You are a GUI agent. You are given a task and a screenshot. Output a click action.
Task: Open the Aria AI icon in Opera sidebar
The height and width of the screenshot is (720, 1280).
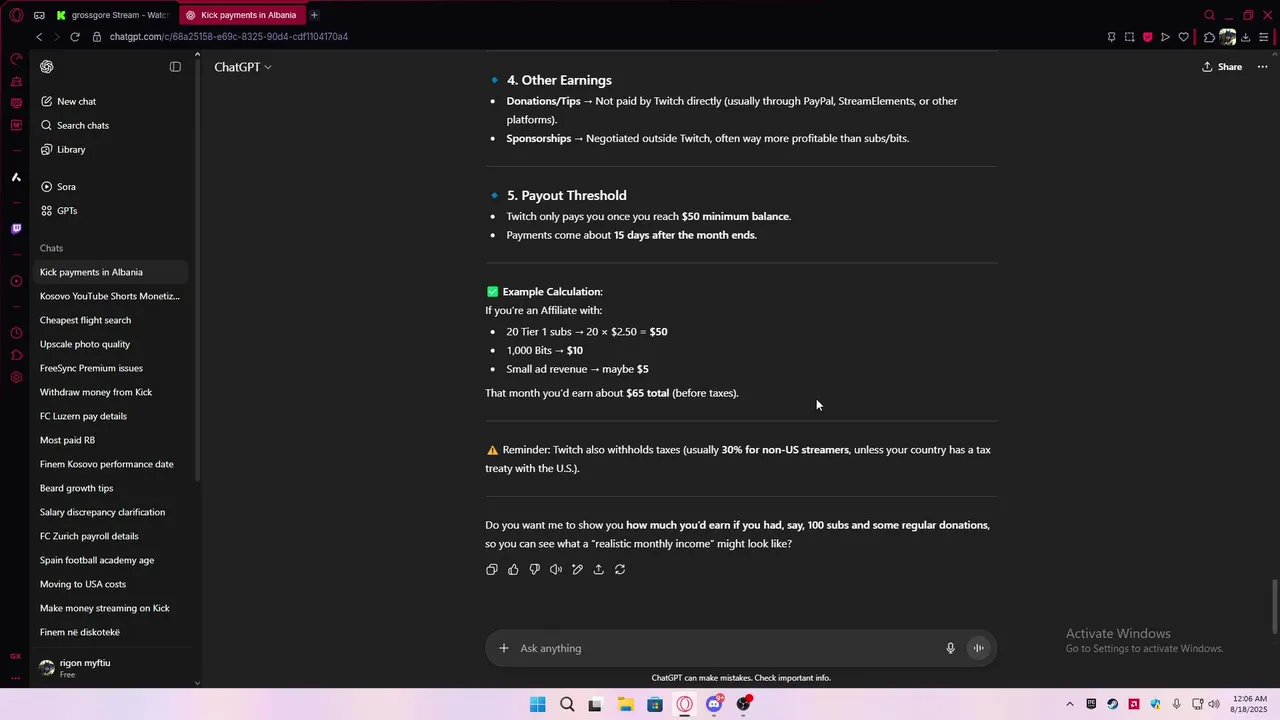pos(16,177)
